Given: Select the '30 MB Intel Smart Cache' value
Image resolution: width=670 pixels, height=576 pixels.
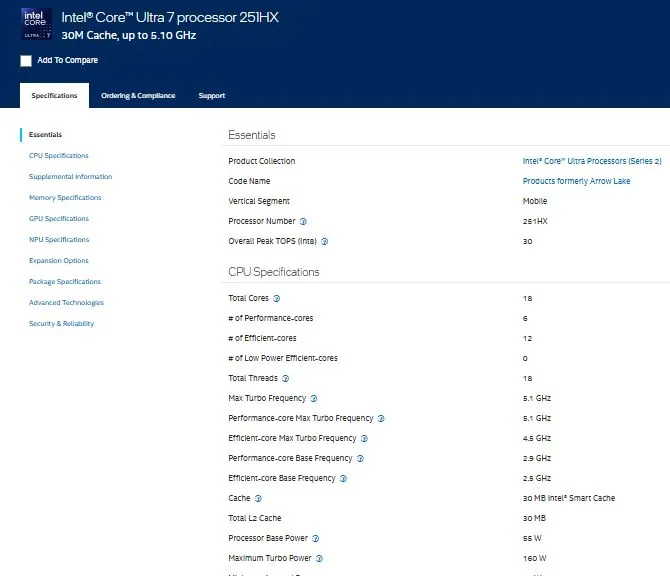Looking at the screenshot, I should point(569,498).
